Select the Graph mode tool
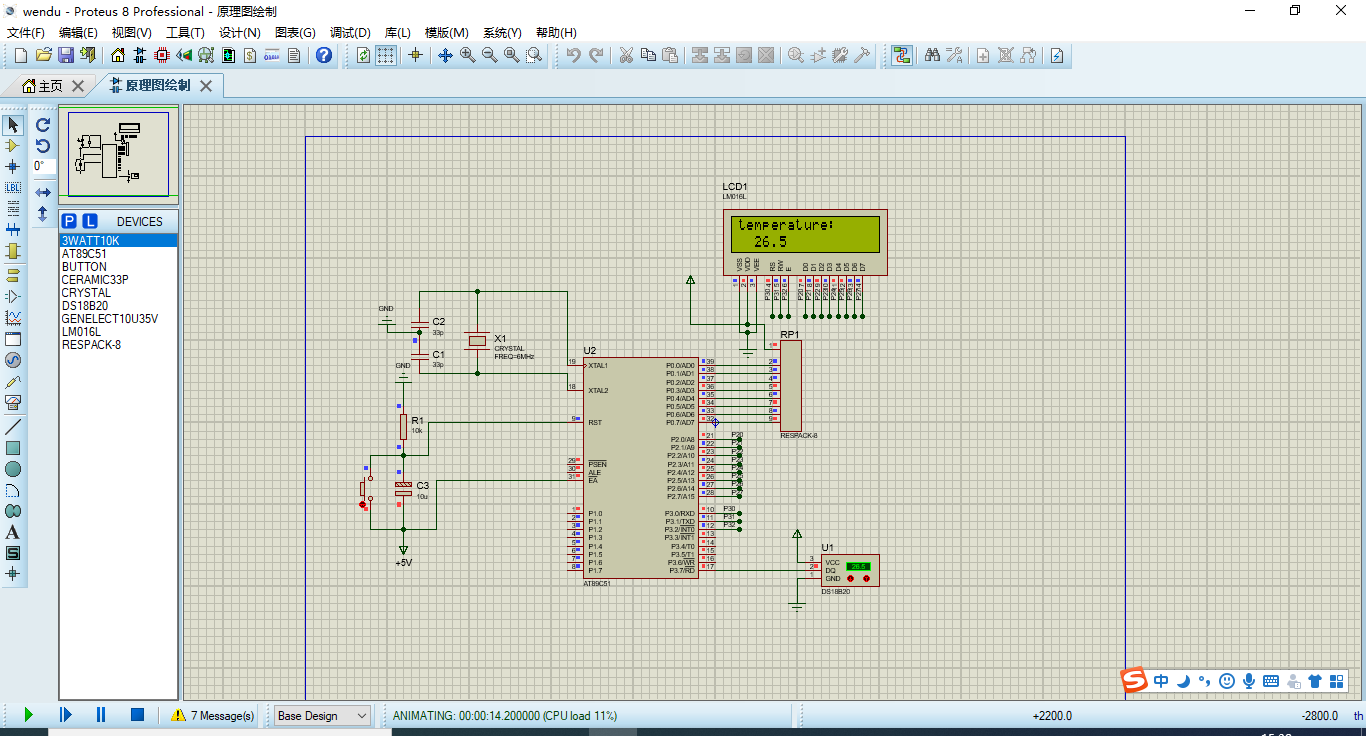The height and width of the screenshot is (736, 1366). [13, 317]
